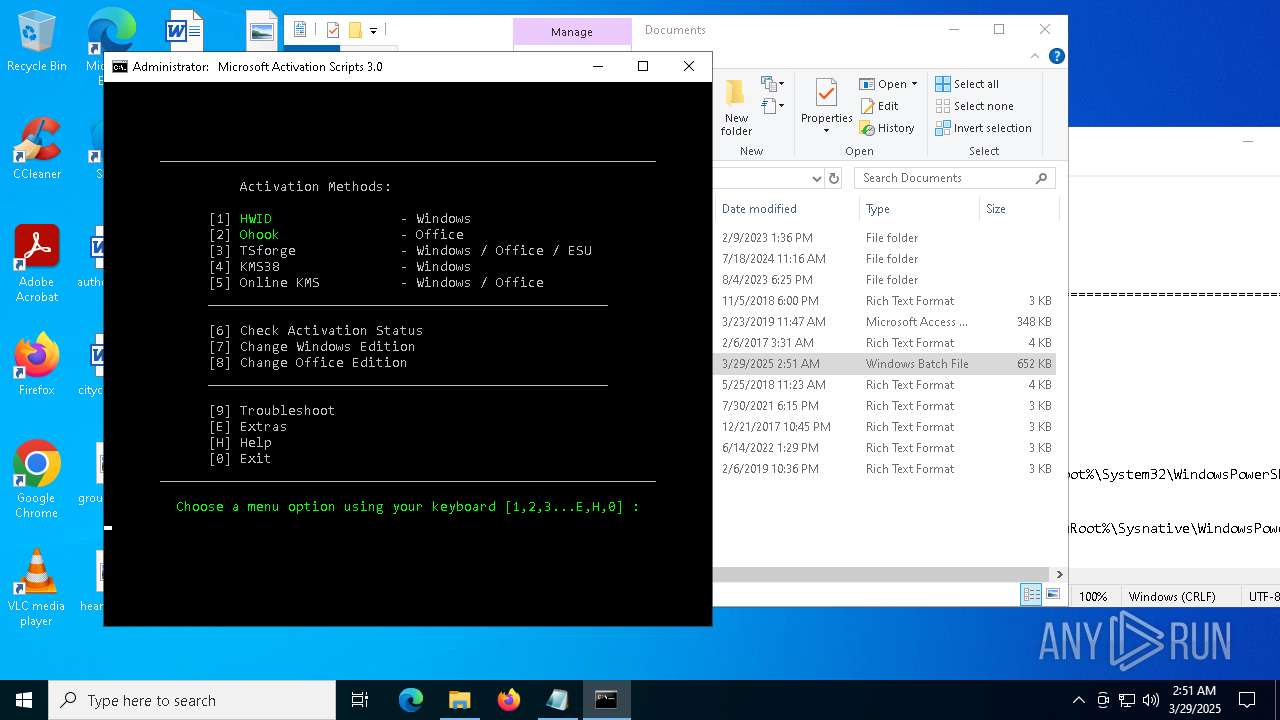Click the network icon in system tray
The height and width of the screenshot is (720, 1280).
click(x=1127, y=700)
